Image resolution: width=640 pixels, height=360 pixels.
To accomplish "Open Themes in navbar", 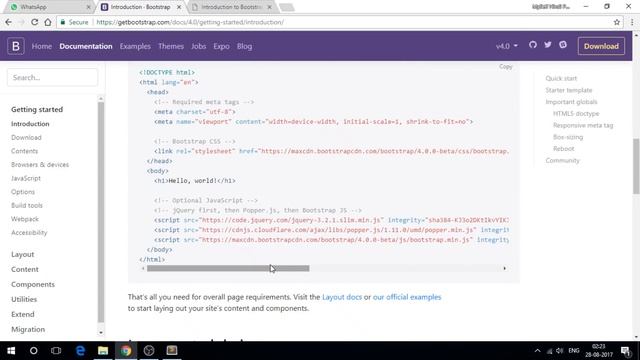I will (171, 46).
